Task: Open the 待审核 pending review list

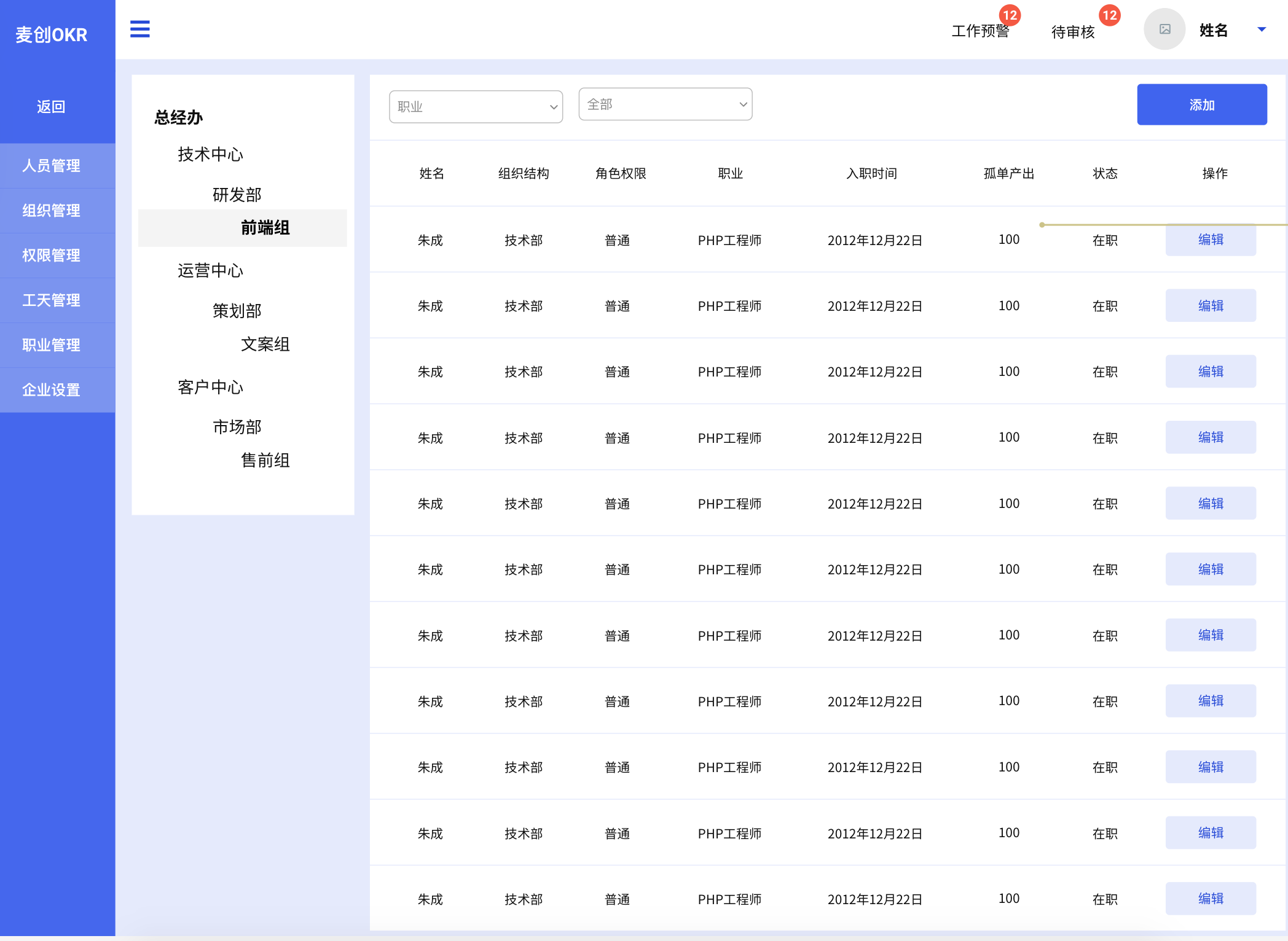Action: 1073,31
